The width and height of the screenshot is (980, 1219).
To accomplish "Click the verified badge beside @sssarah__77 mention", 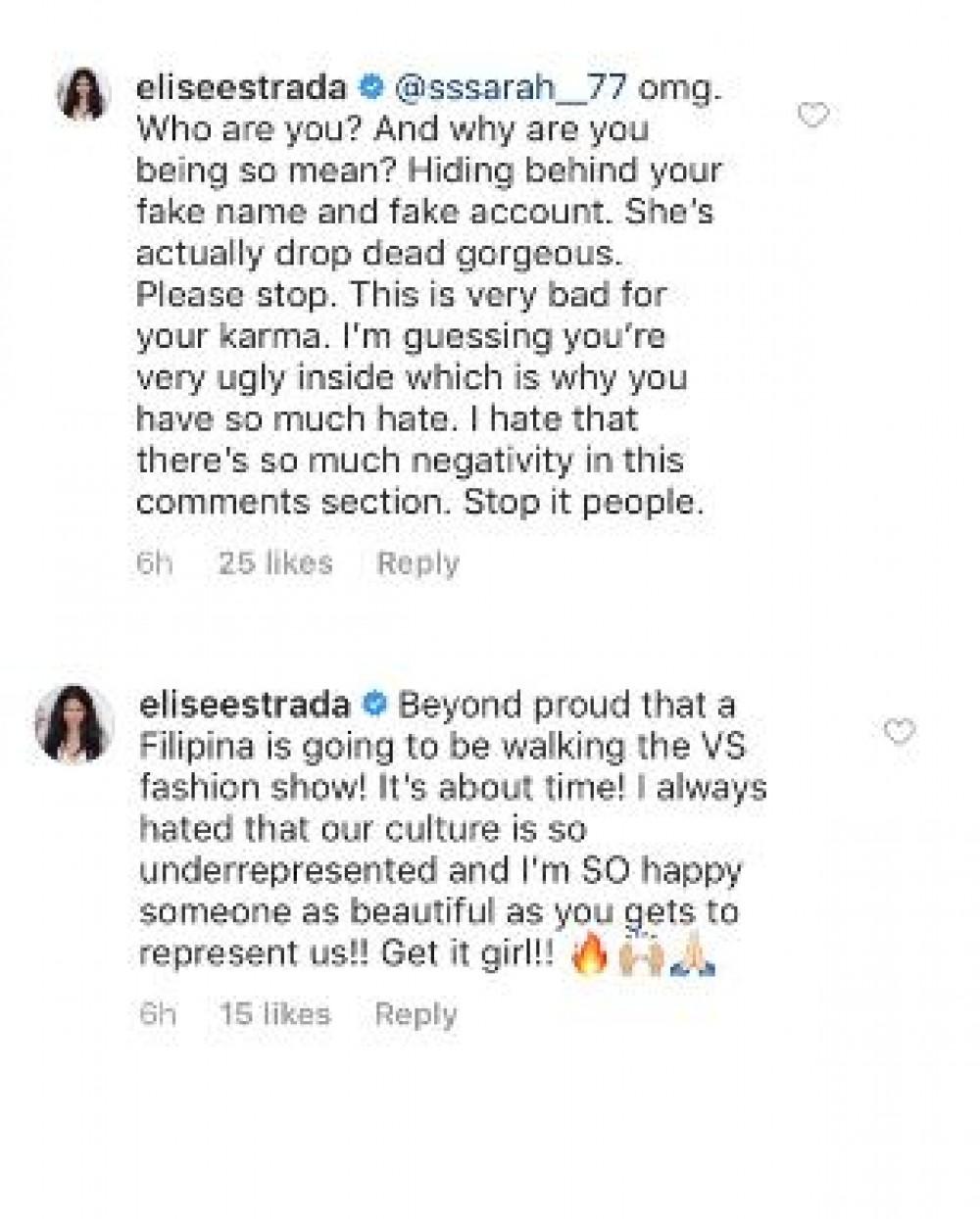I will coord(371,88).
